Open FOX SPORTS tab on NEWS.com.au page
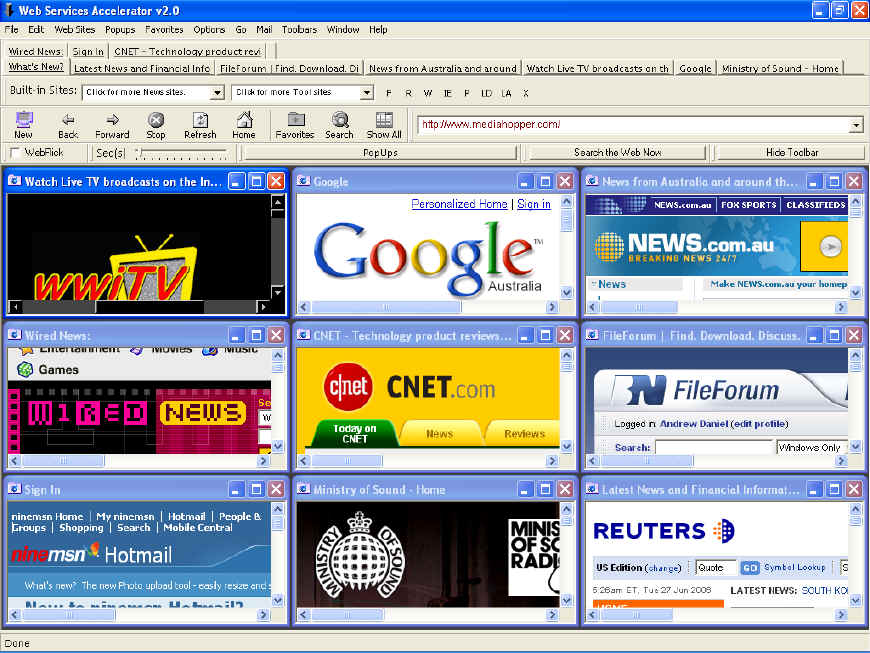This screenshot has width=870, height=653. coord(748,205)
